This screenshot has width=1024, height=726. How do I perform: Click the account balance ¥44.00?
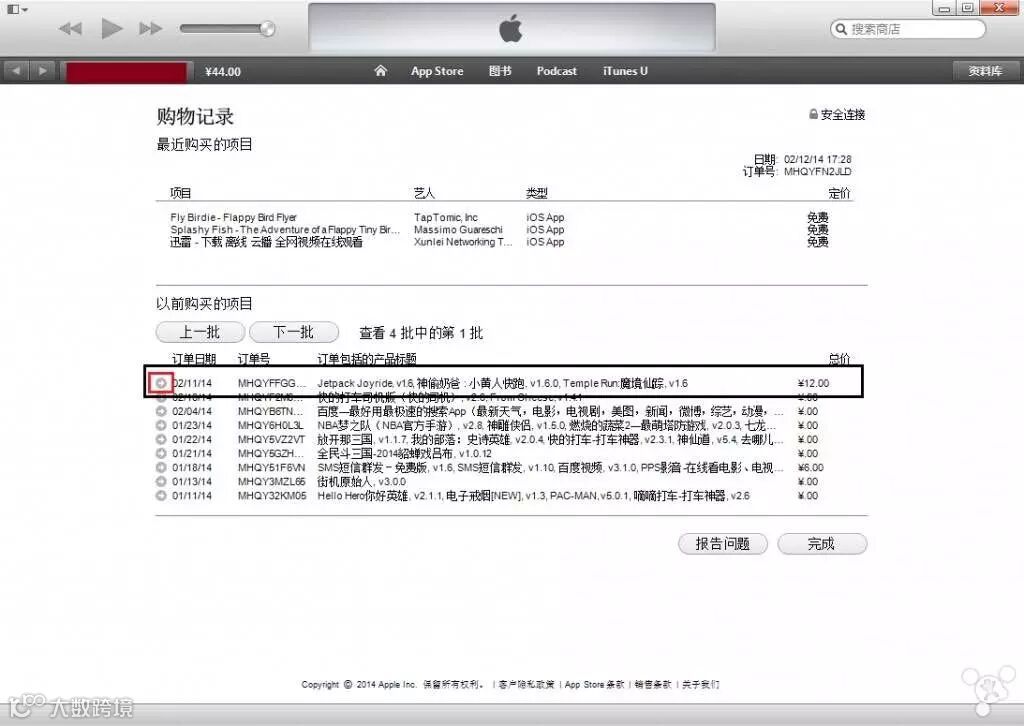[223, 72]
